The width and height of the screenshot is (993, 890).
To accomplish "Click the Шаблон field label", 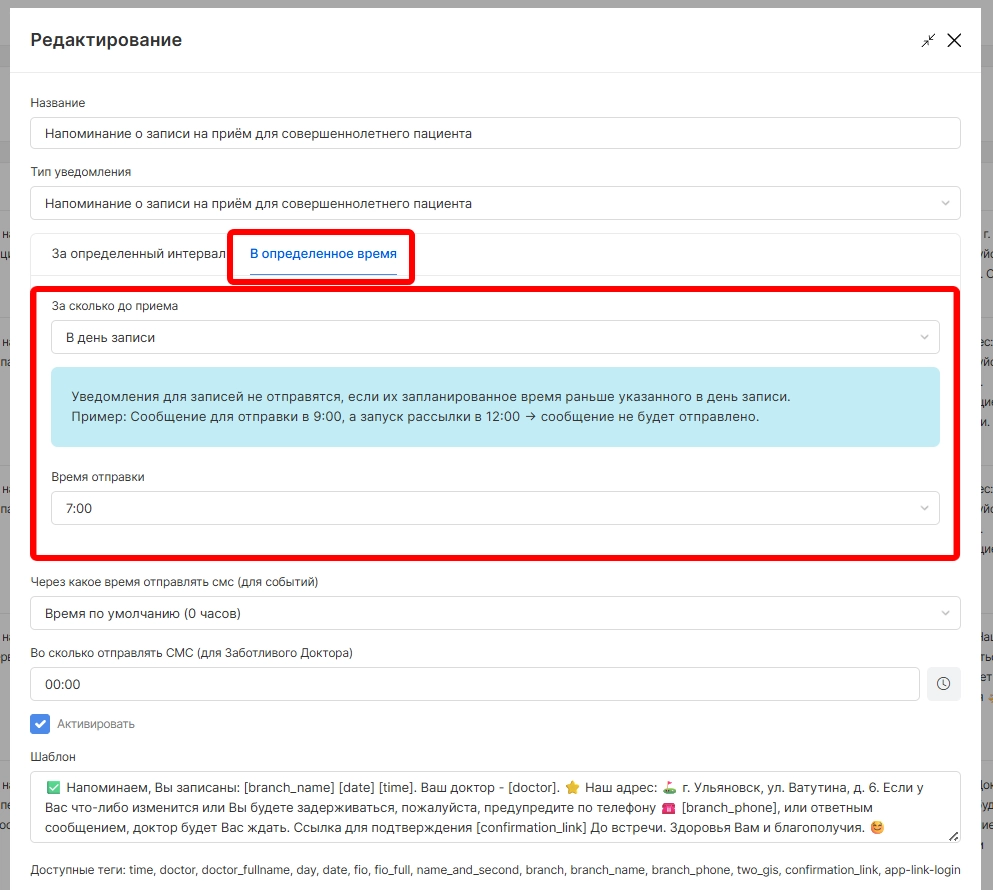I will click(53, 757).
